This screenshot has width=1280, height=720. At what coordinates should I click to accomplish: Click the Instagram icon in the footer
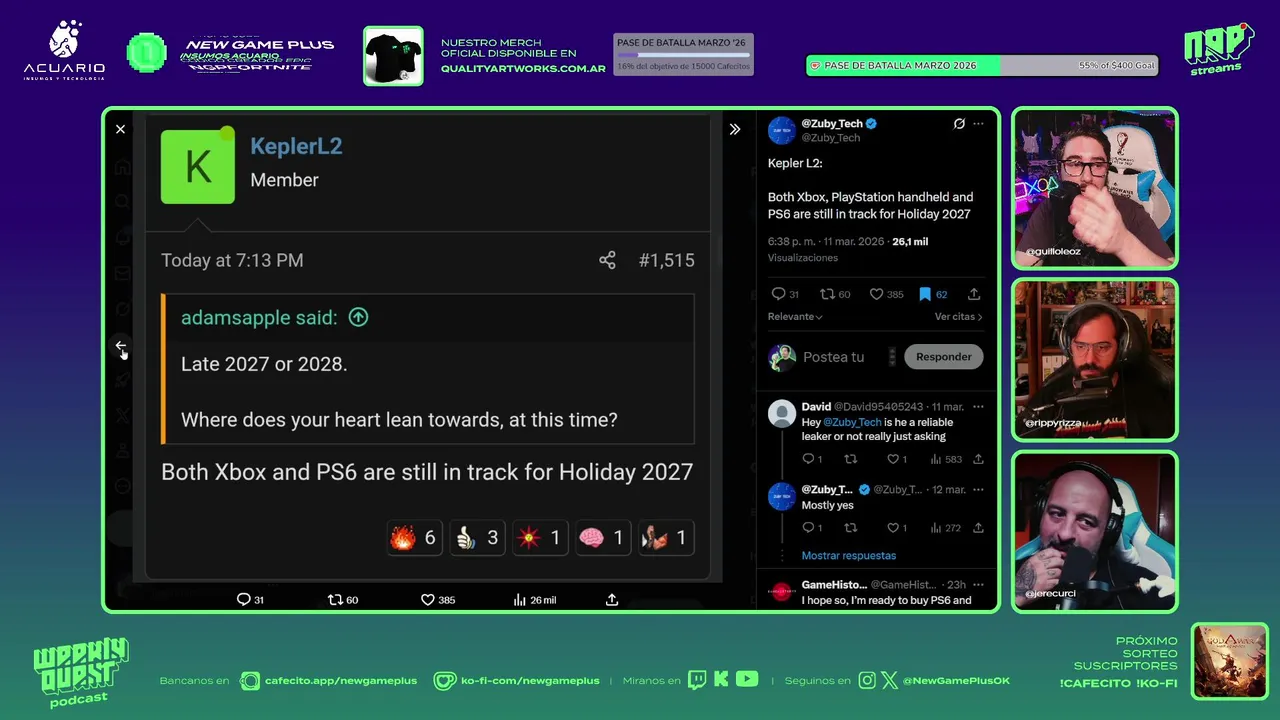(x=867, y=681)
